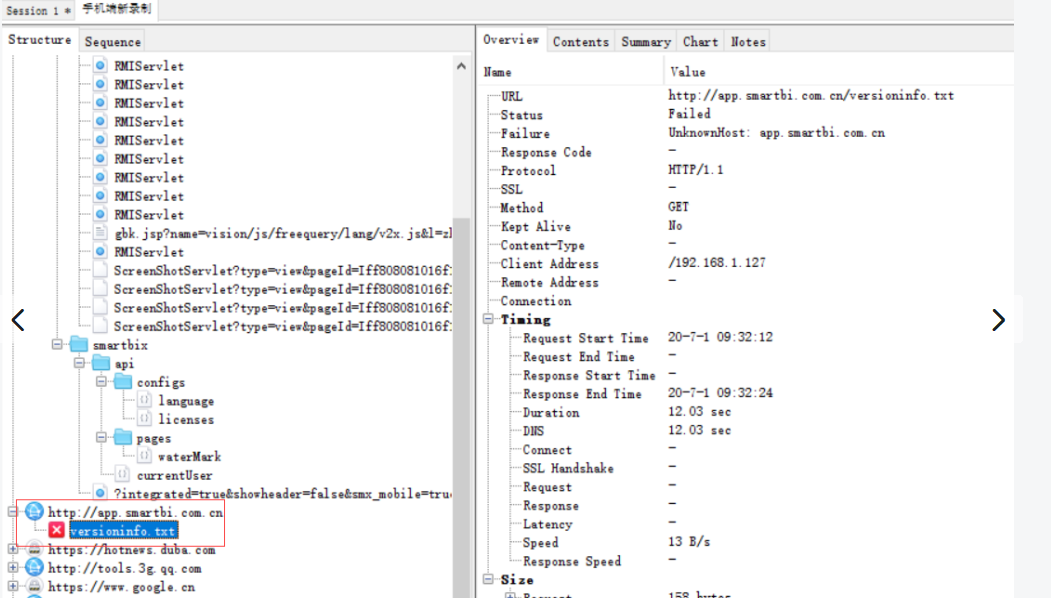The height and width of the screenshot is (598, 1051).
Task: Click the Name column header
Action: tap(497, 72)
